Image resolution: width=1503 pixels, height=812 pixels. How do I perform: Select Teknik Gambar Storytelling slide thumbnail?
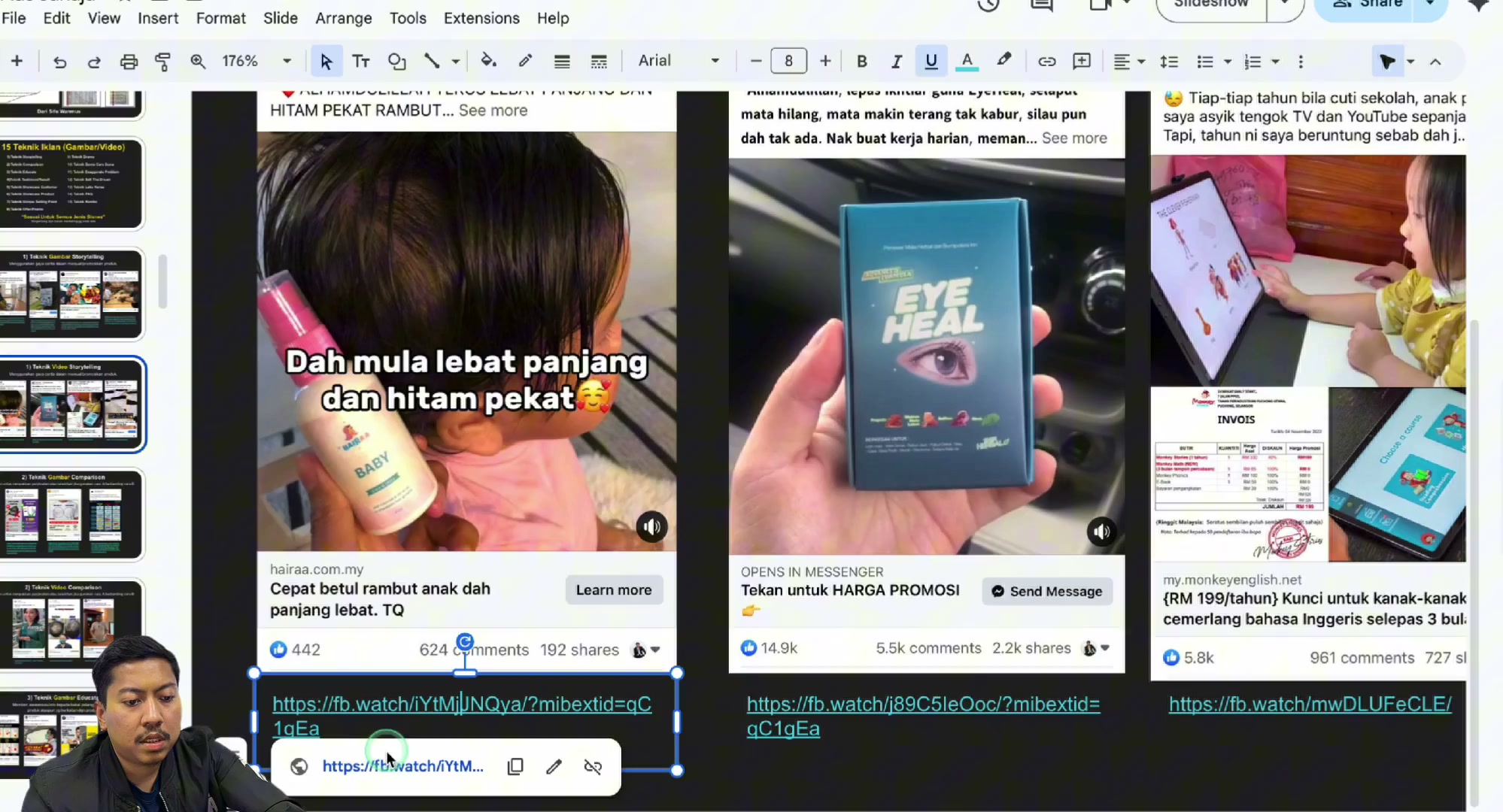(x=71, y=294)
